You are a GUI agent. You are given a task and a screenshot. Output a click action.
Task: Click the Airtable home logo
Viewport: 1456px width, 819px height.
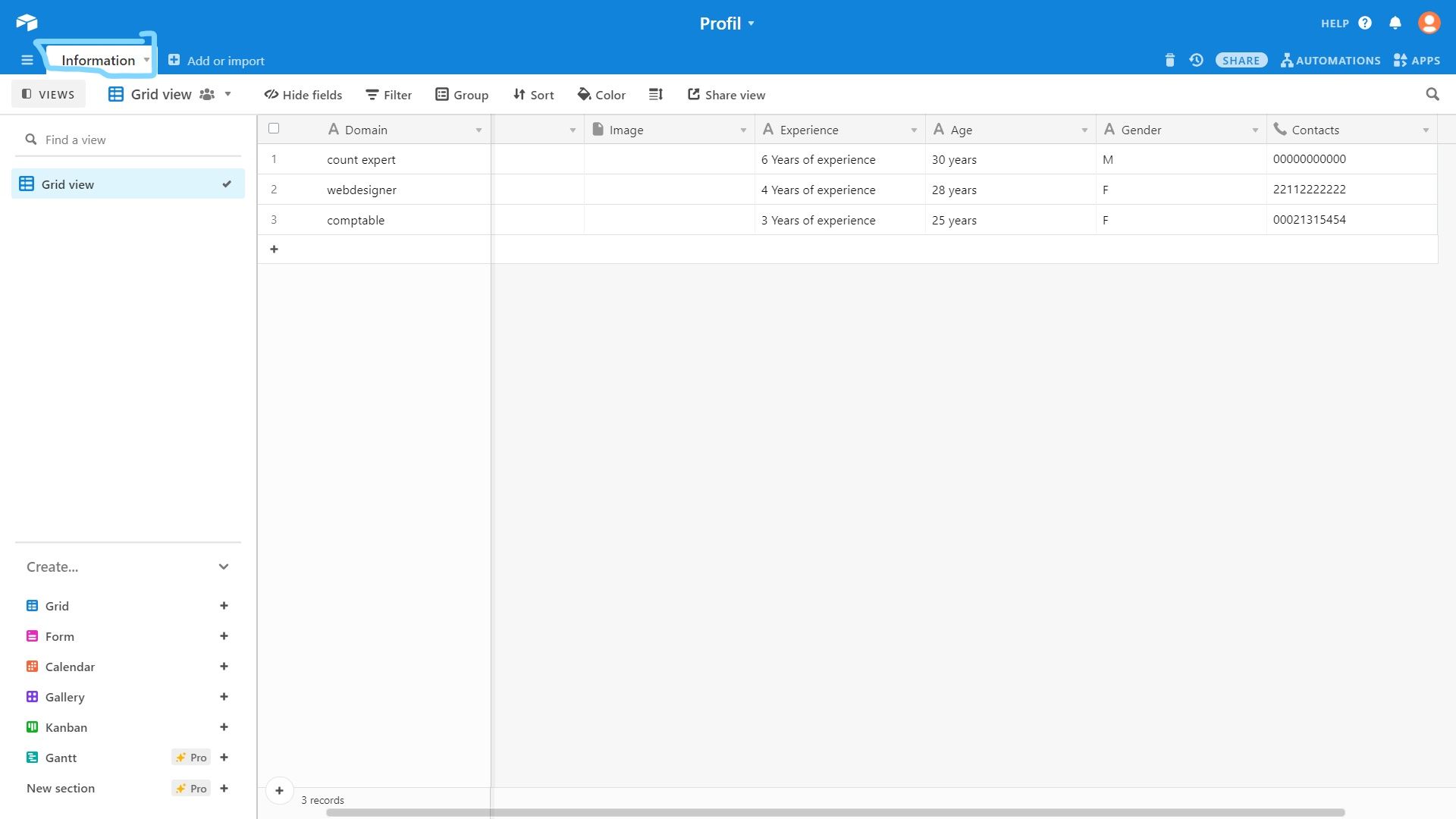(27, 23)
